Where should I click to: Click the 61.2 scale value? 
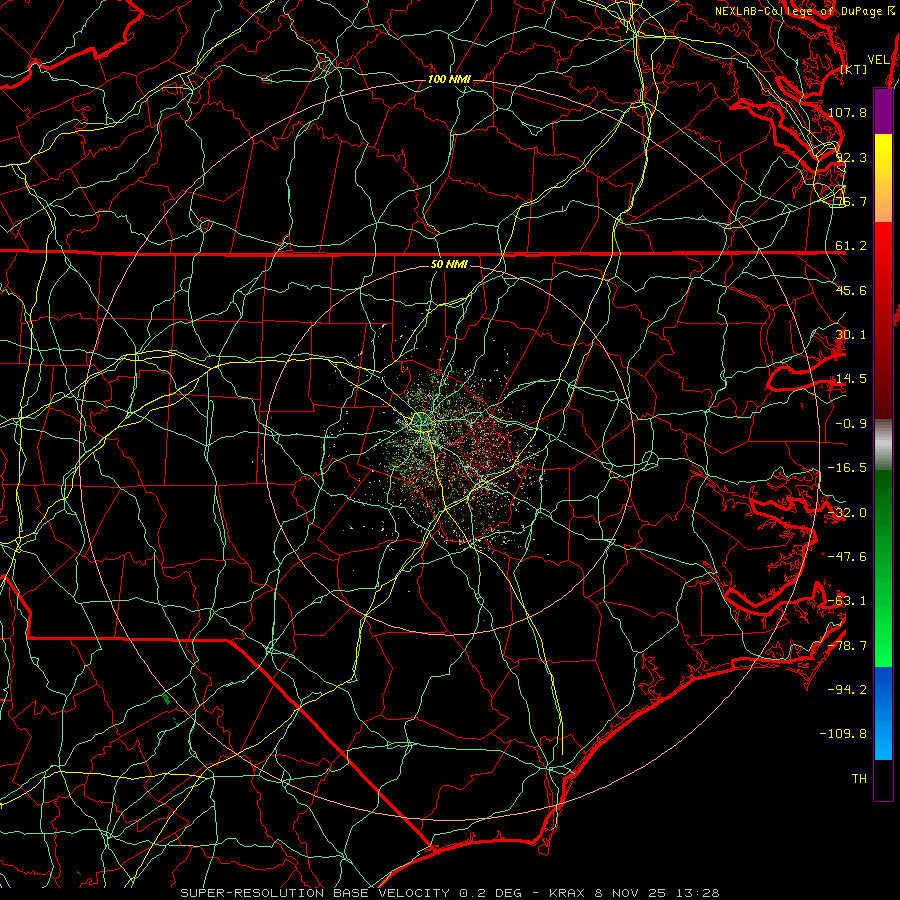tap(851, 246)
